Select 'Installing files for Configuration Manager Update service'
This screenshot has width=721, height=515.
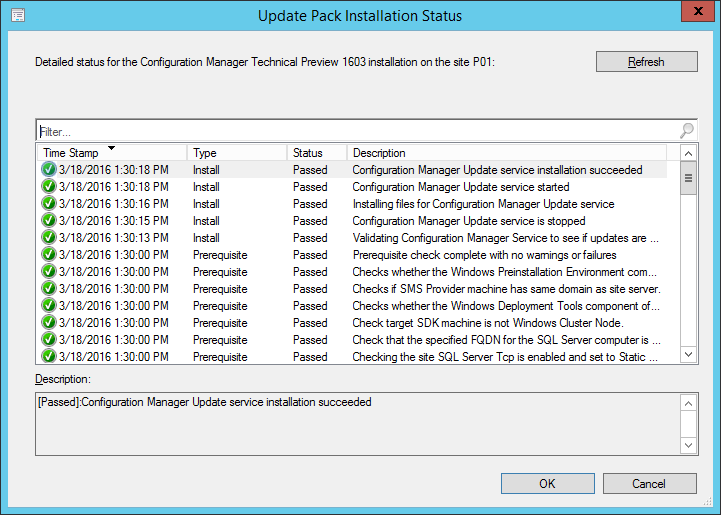click(483, 204)
